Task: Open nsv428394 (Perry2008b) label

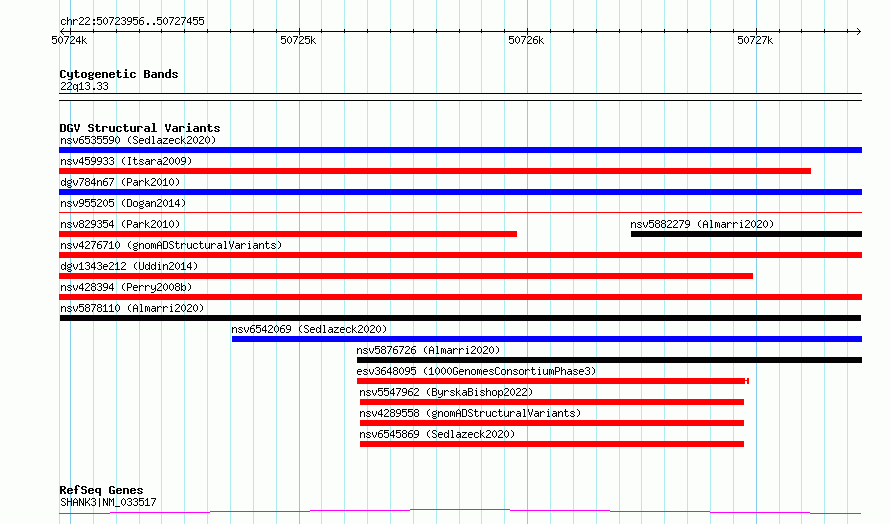Action: click(x=126, y=287)
